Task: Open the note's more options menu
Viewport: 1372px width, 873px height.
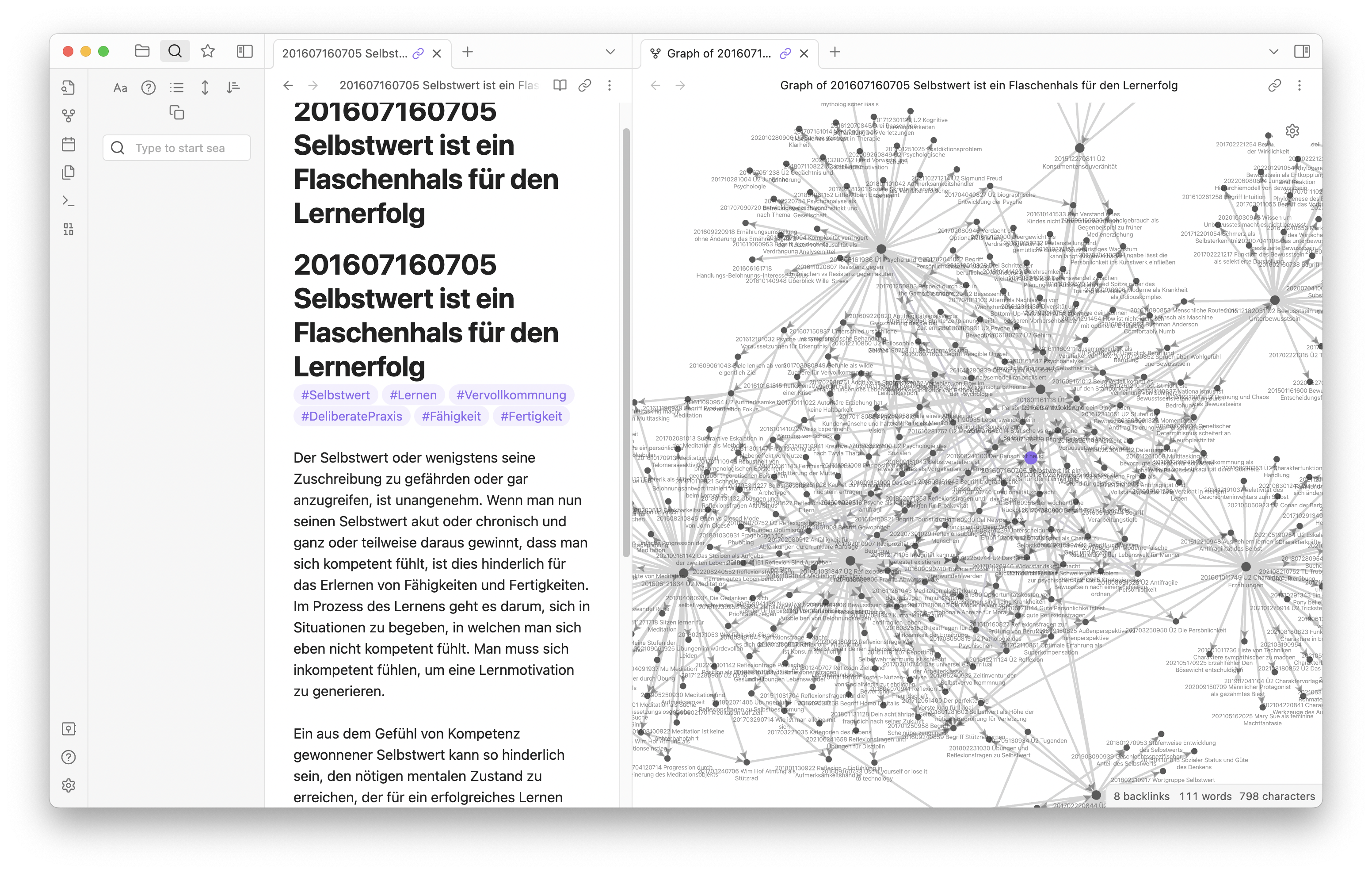Action: coord(610,85)
